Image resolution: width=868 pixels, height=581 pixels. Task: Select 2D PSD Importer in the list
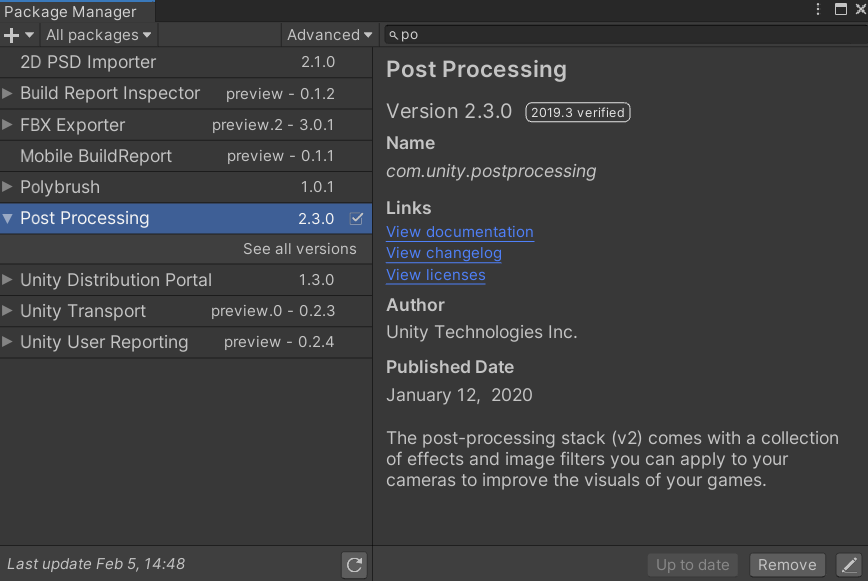coord(88,62)
